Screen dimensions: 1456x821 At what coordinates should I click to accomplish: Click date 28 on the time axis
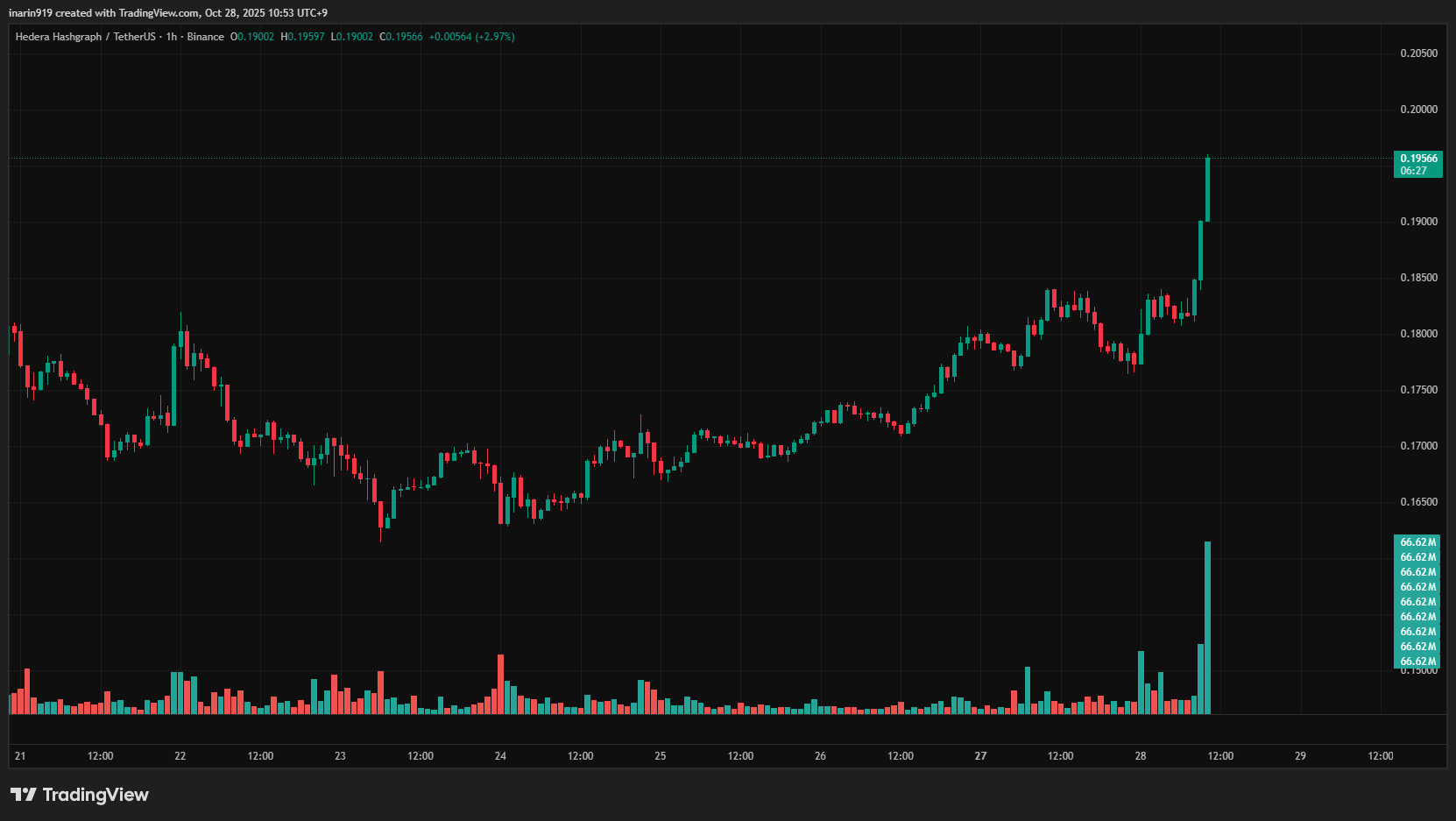coord(1140,756)
